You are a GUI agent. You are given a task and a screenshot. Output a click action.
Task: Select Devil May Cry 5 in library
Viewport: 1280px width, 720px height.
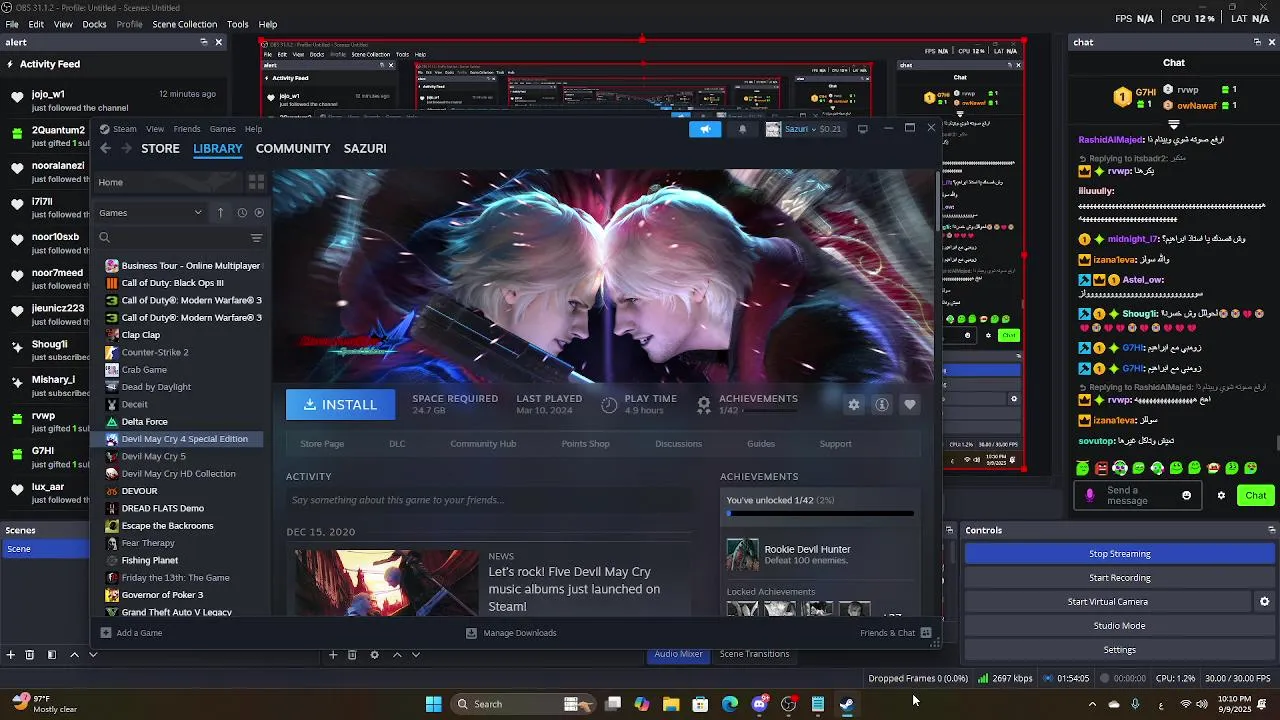coord(153,456)
